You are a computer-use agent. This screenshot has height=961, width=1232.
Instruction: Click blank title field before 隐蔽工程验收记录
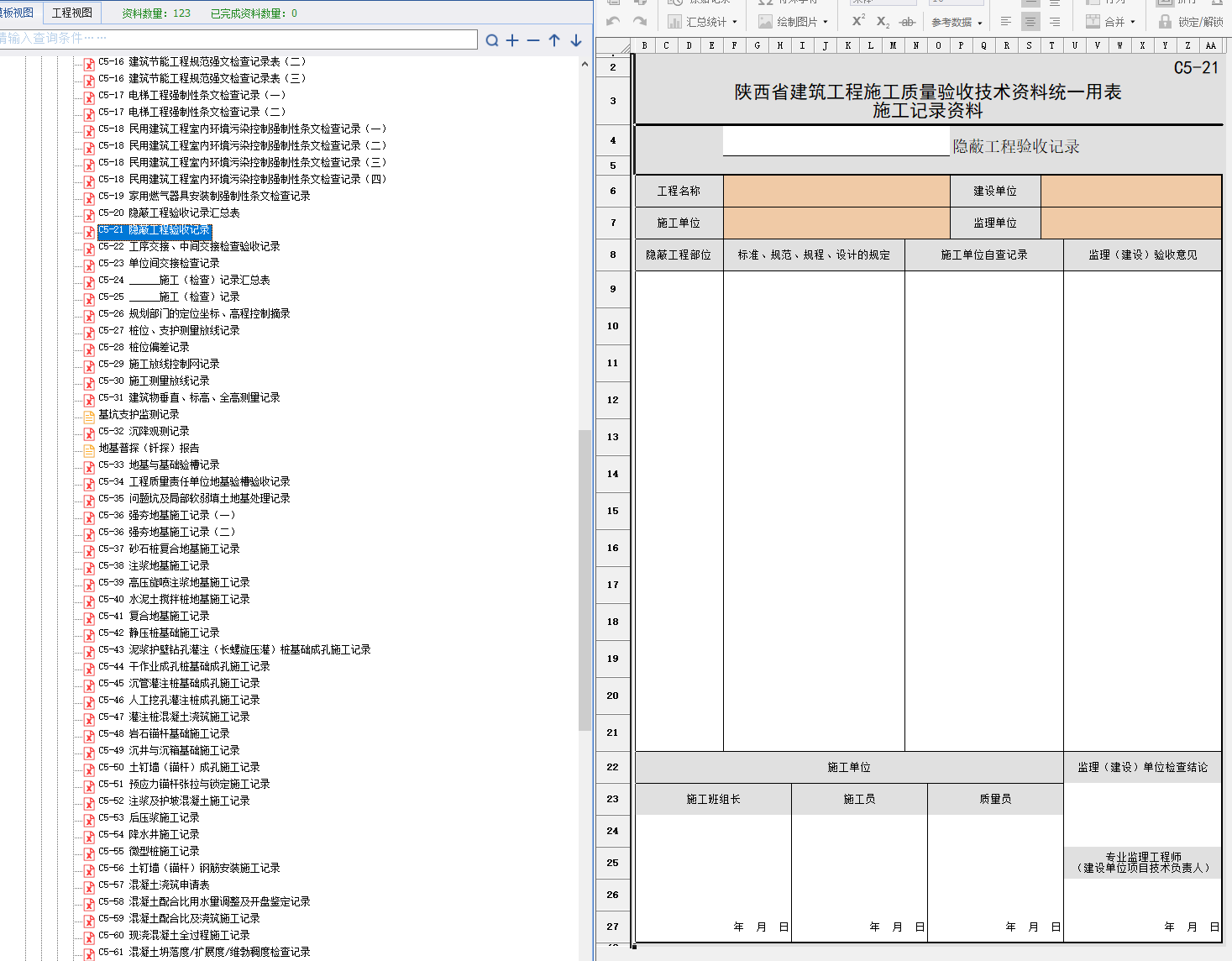tap(836, 141)
